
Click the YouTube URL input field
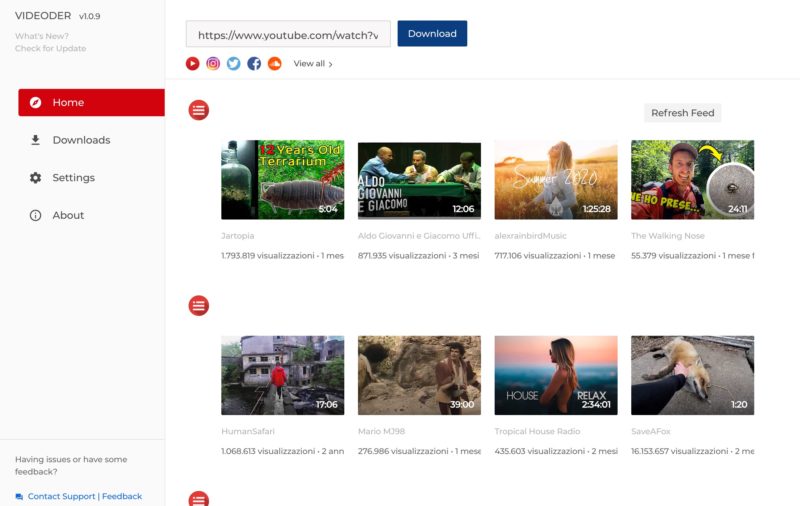(288, 34)
